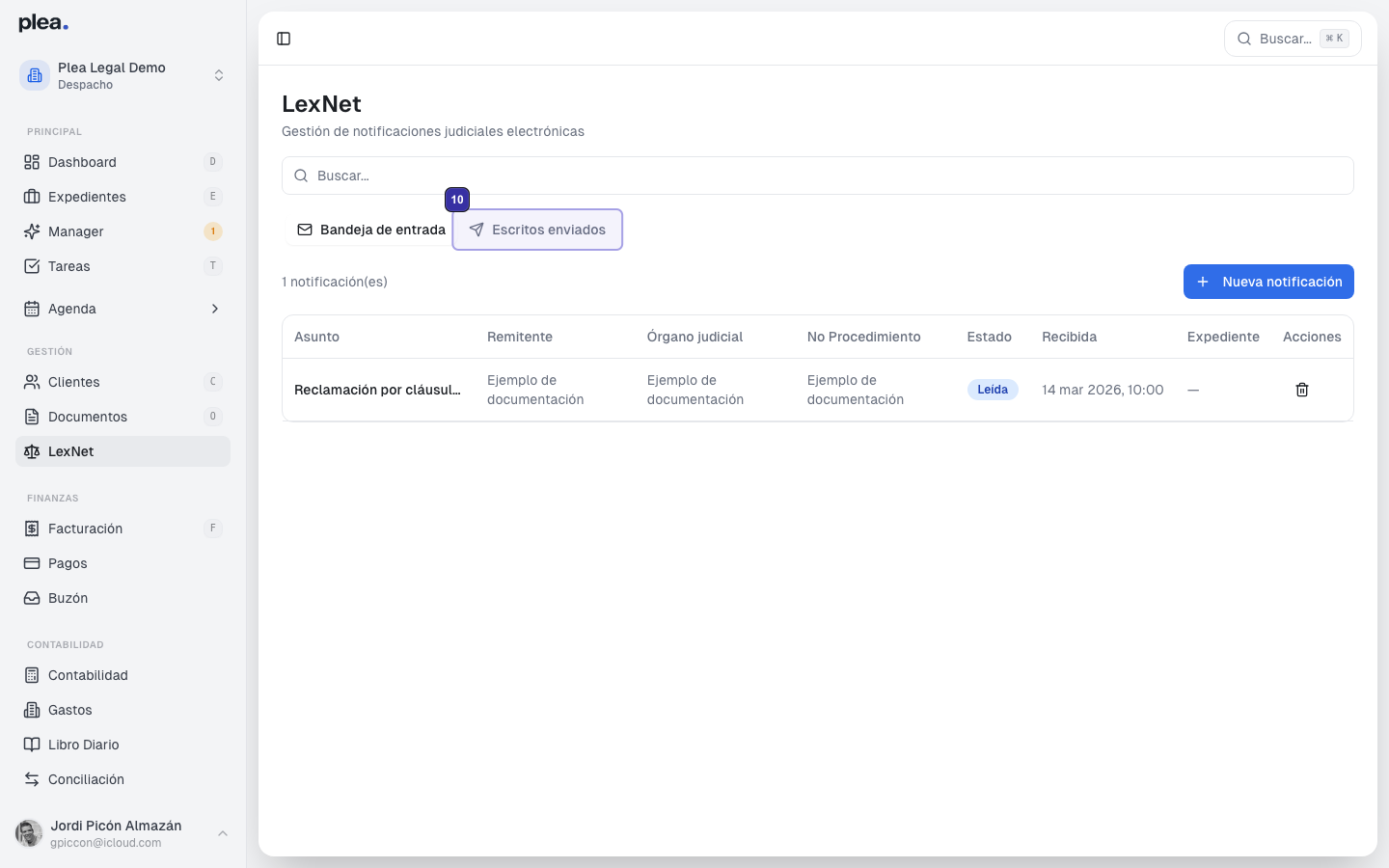The width and height of the screenshot is (1389, 868).
Task: Click Nueva notificación button
Action: (x=1268, y=282)
